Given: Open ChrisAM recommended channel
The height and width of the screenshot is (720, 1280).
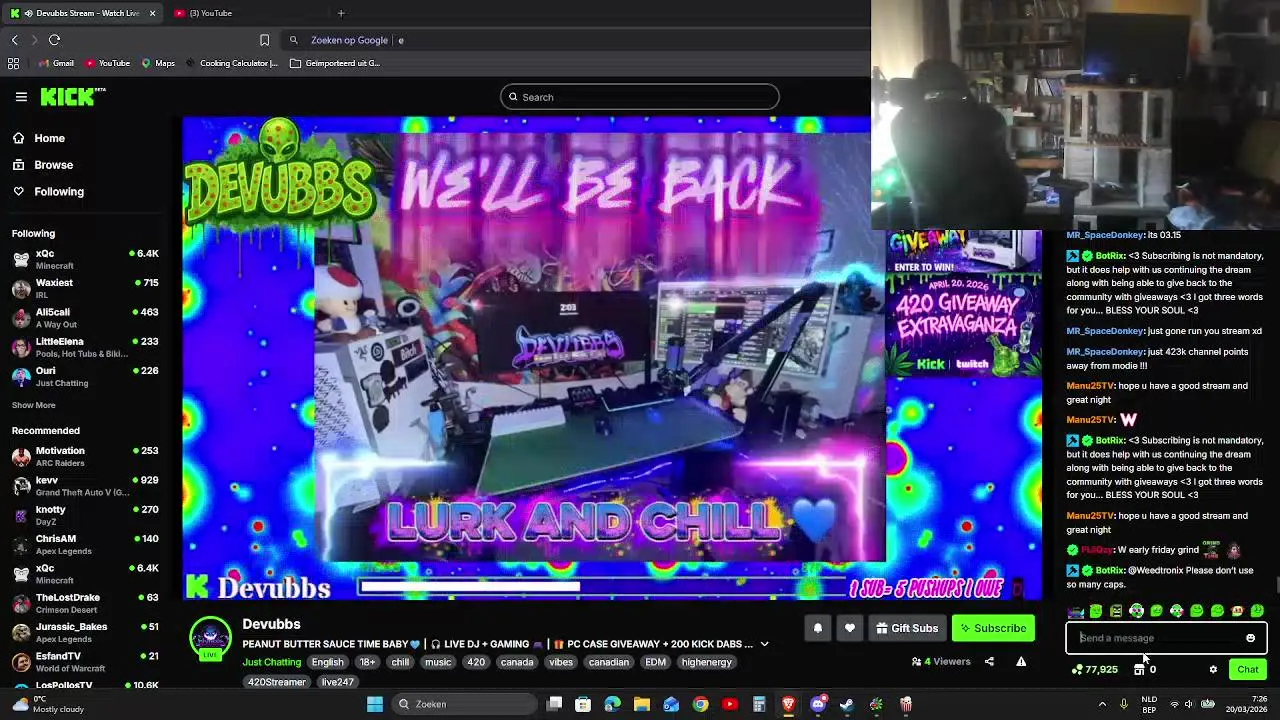Looking at the screenshot, I should (85, 544).
